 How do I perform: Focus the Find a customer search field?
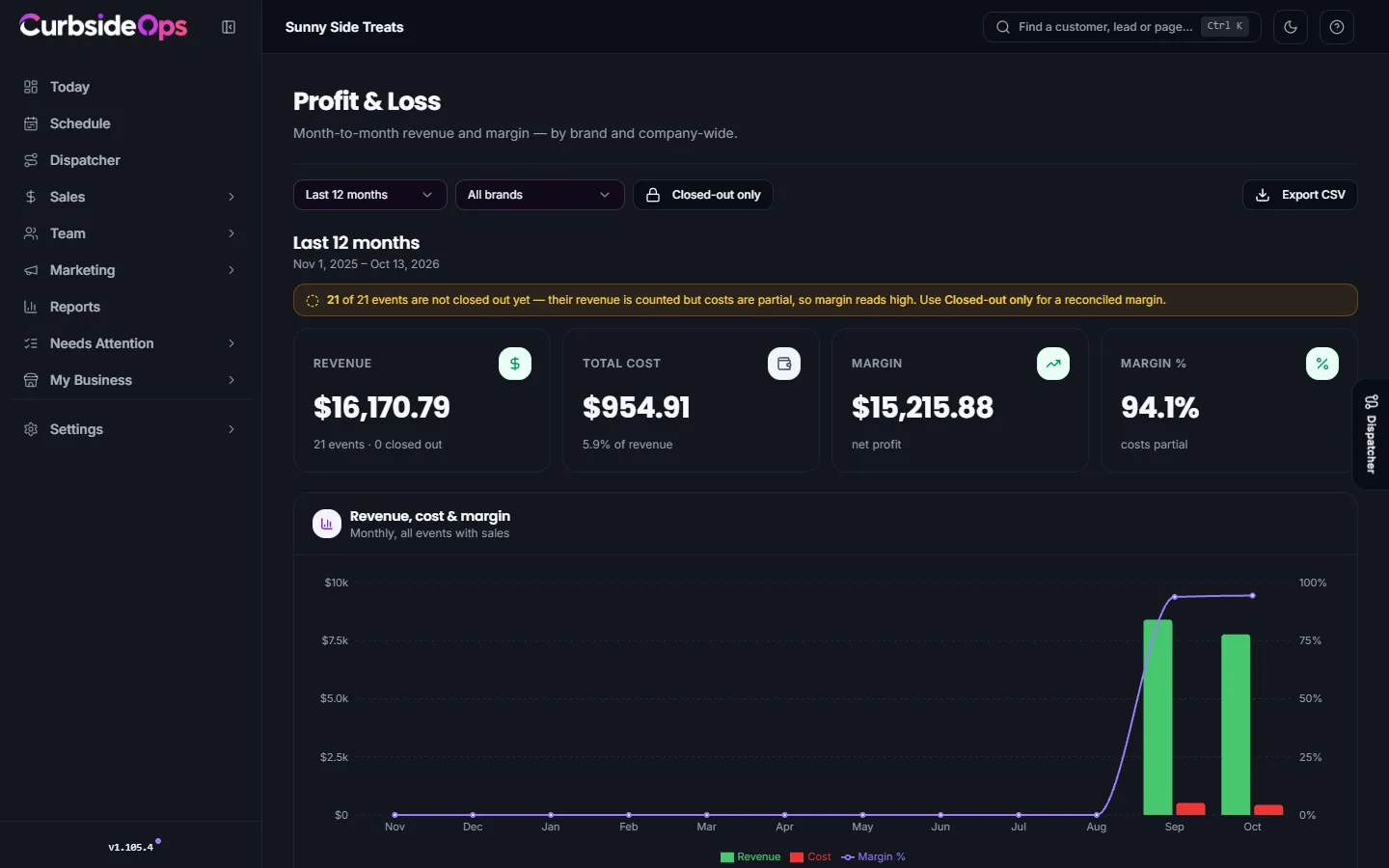(1122, 27)
